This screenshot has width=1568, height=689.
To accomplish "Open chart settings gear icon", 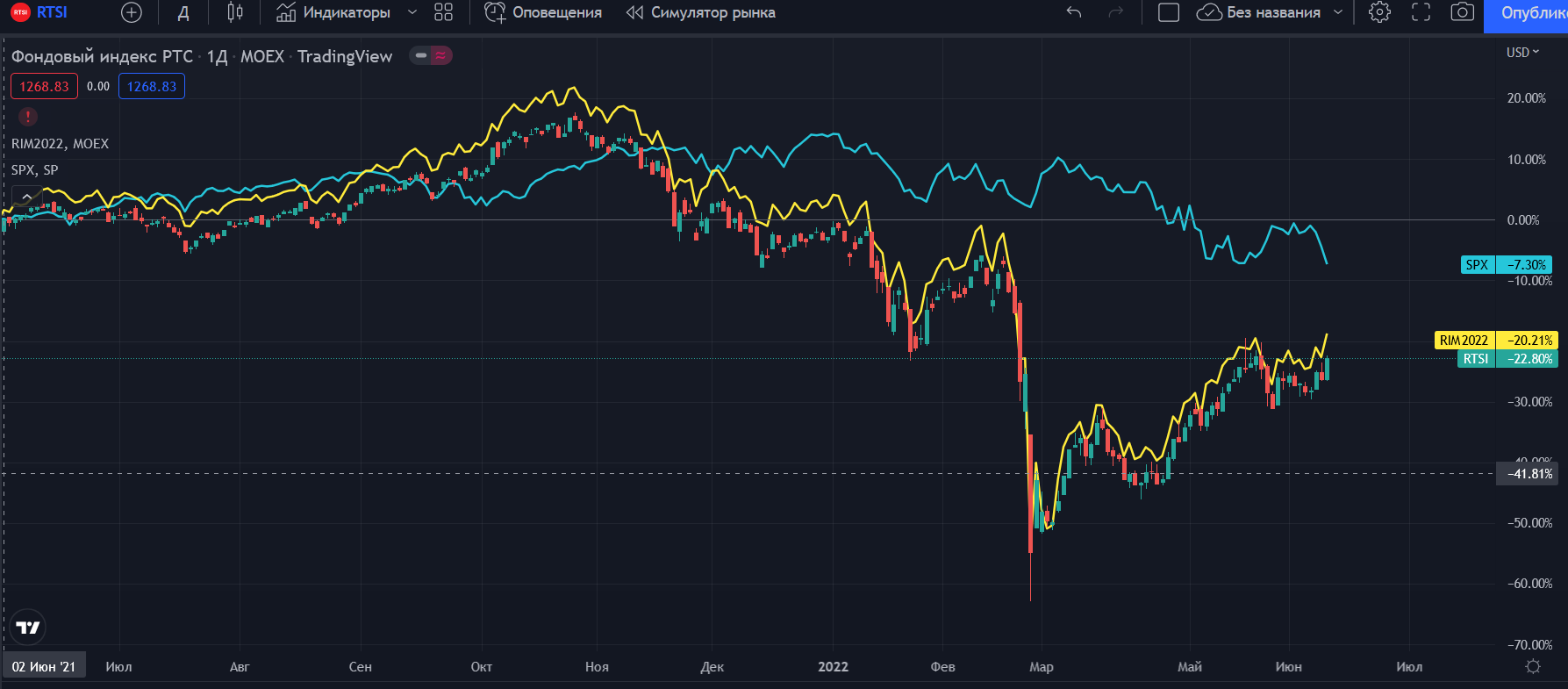I will point(1379,12).
